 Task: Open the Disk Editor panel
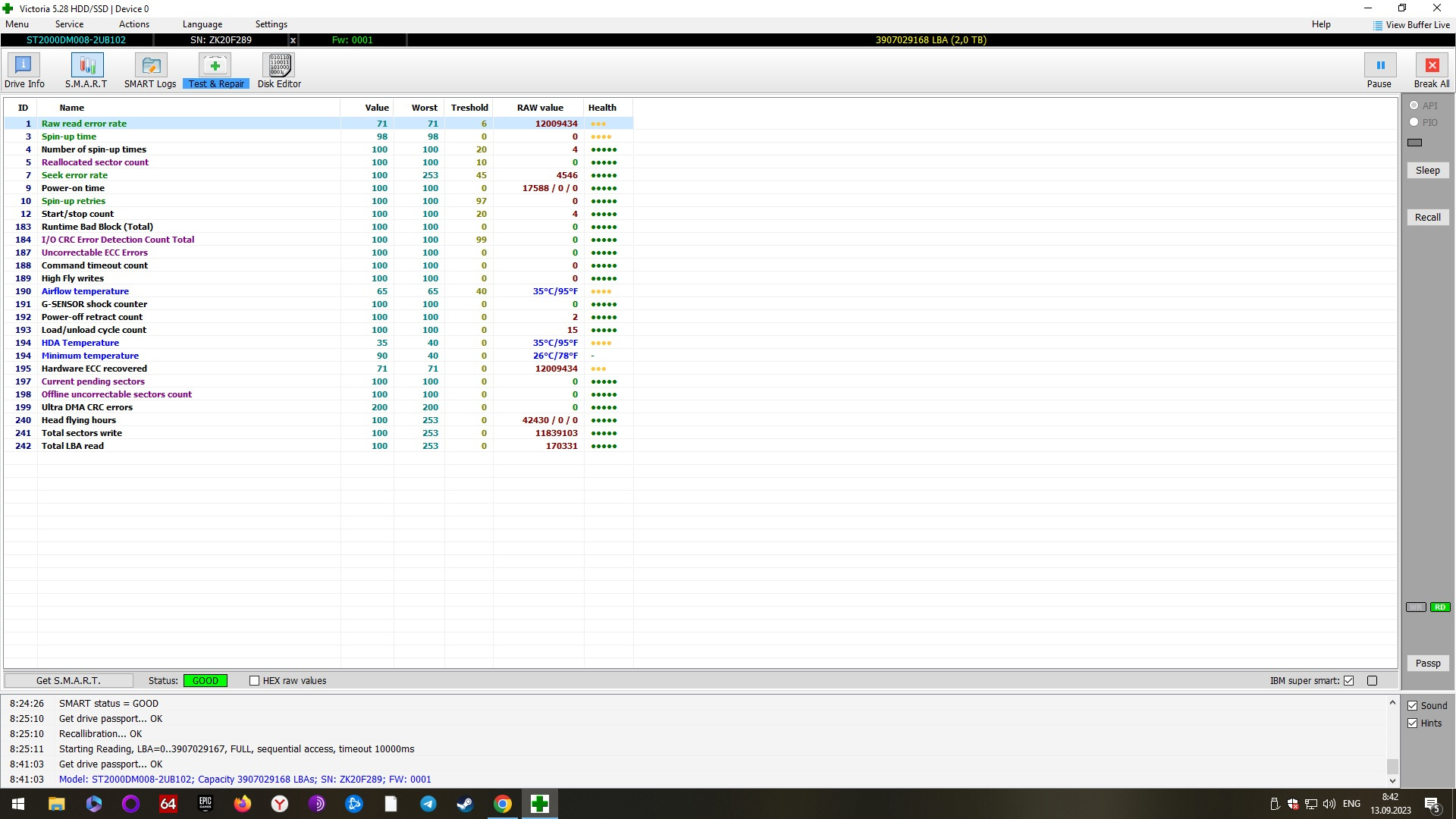click(x=278, y=70)
